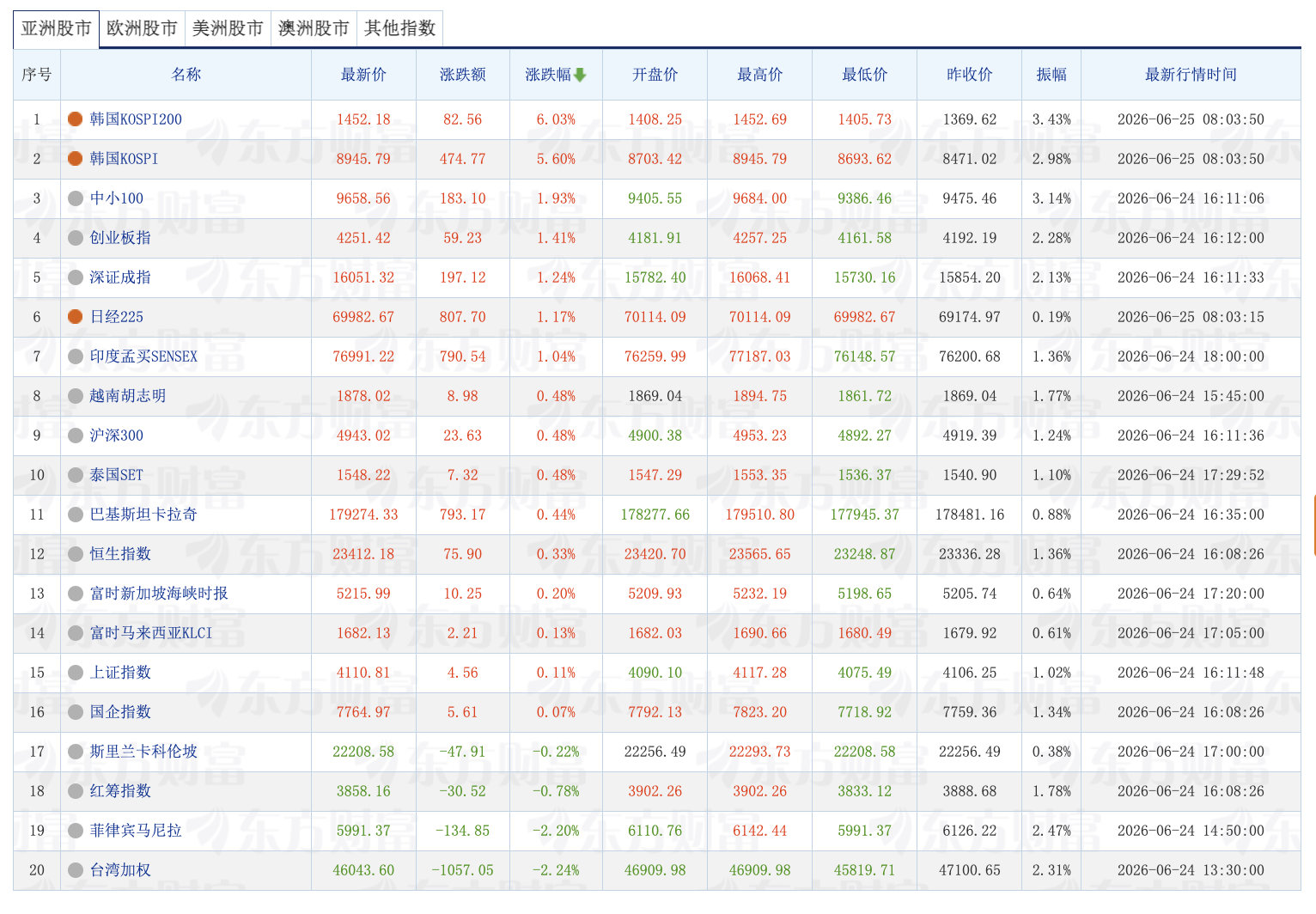Screen dimensions: 1316x914
Task: Click the gray status dot for 红筹指数
Action: pyautogui.click(x=75, y=791)
